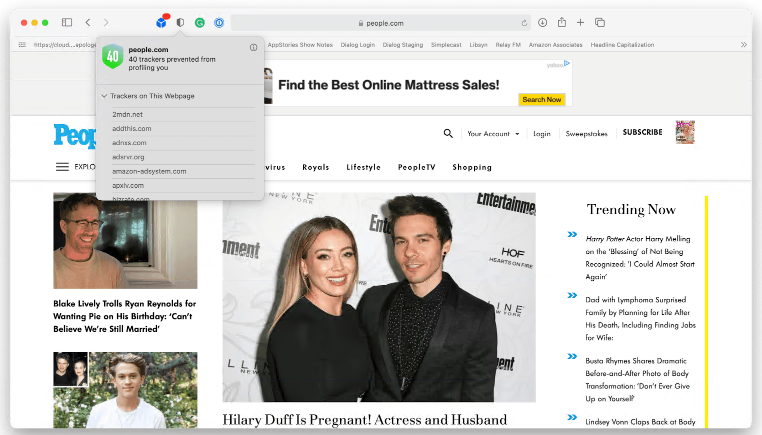Open the Grammarly extension icon
762x435 pixels.
tap(200, 22)
